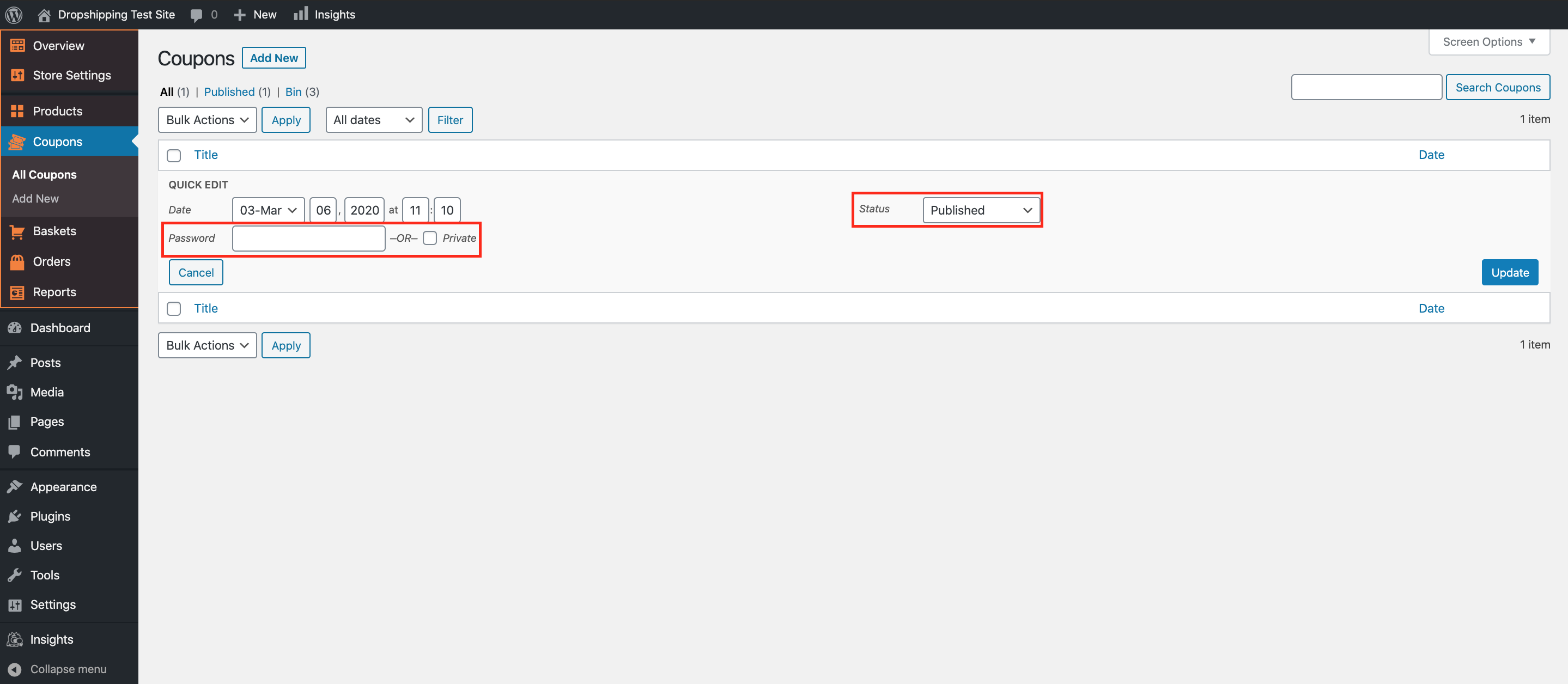Click the comments bubble icon in admin bar
Image resolution: width=1568 pixels, height=684 pixels.
point(196,15)
